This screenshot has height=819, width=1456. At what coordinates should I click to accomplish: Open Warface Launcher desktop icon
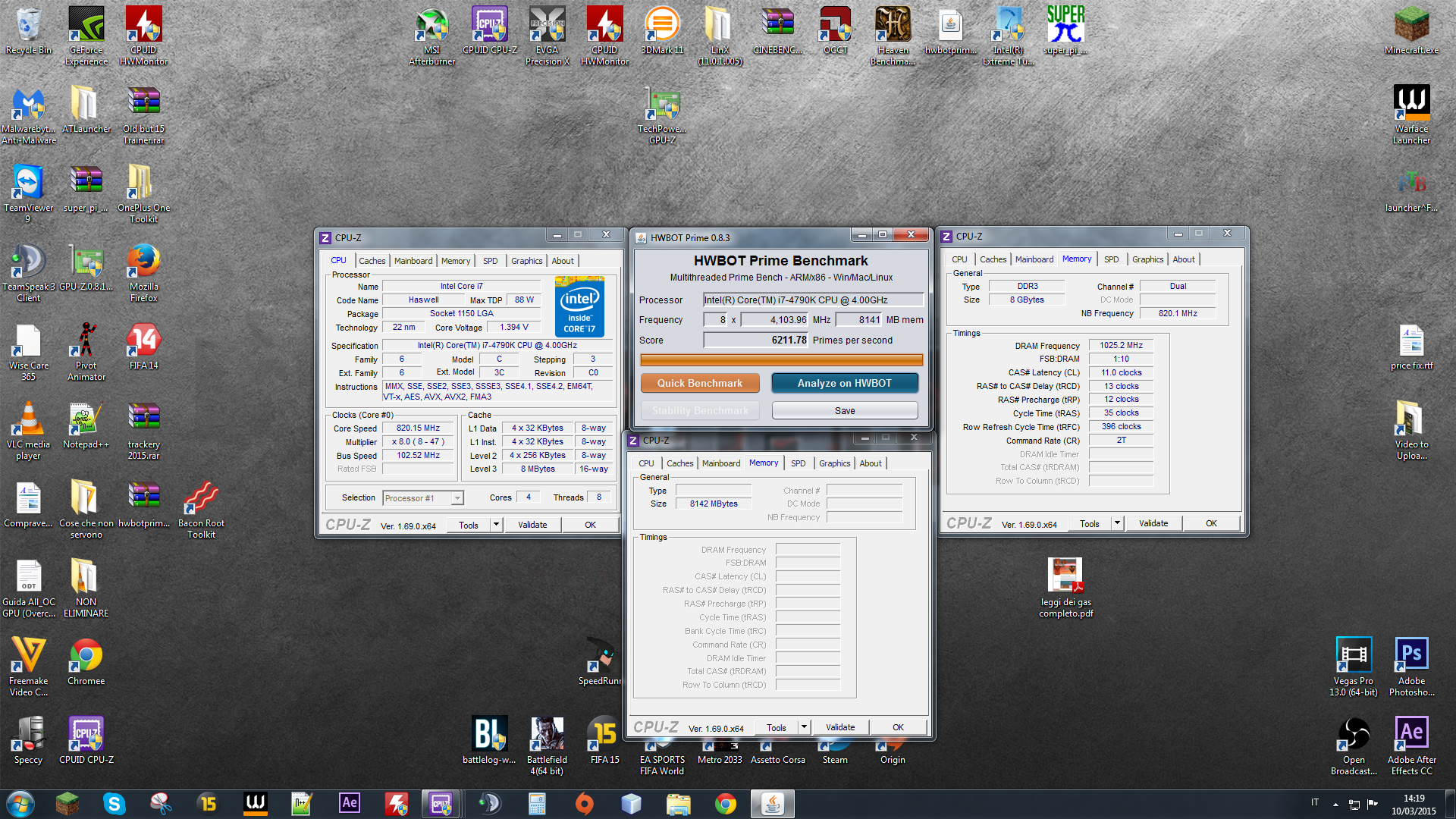point(1411,115)
